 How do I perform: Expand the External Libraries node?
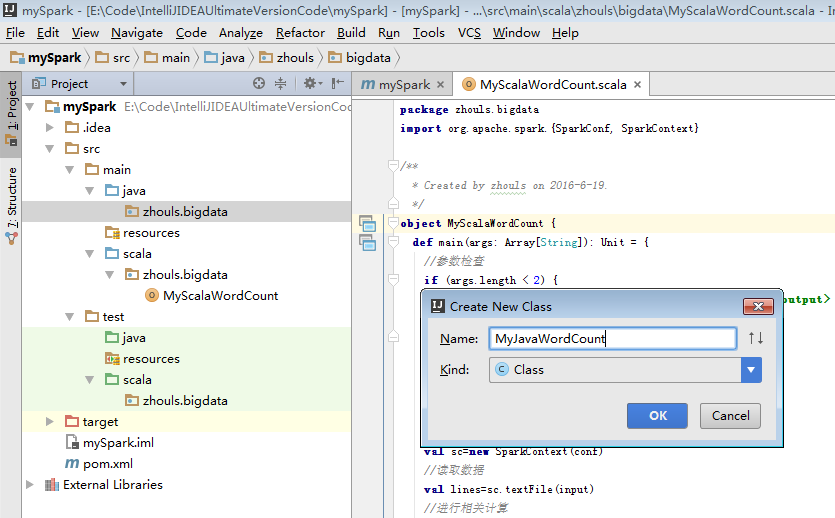tap(30, 484)
